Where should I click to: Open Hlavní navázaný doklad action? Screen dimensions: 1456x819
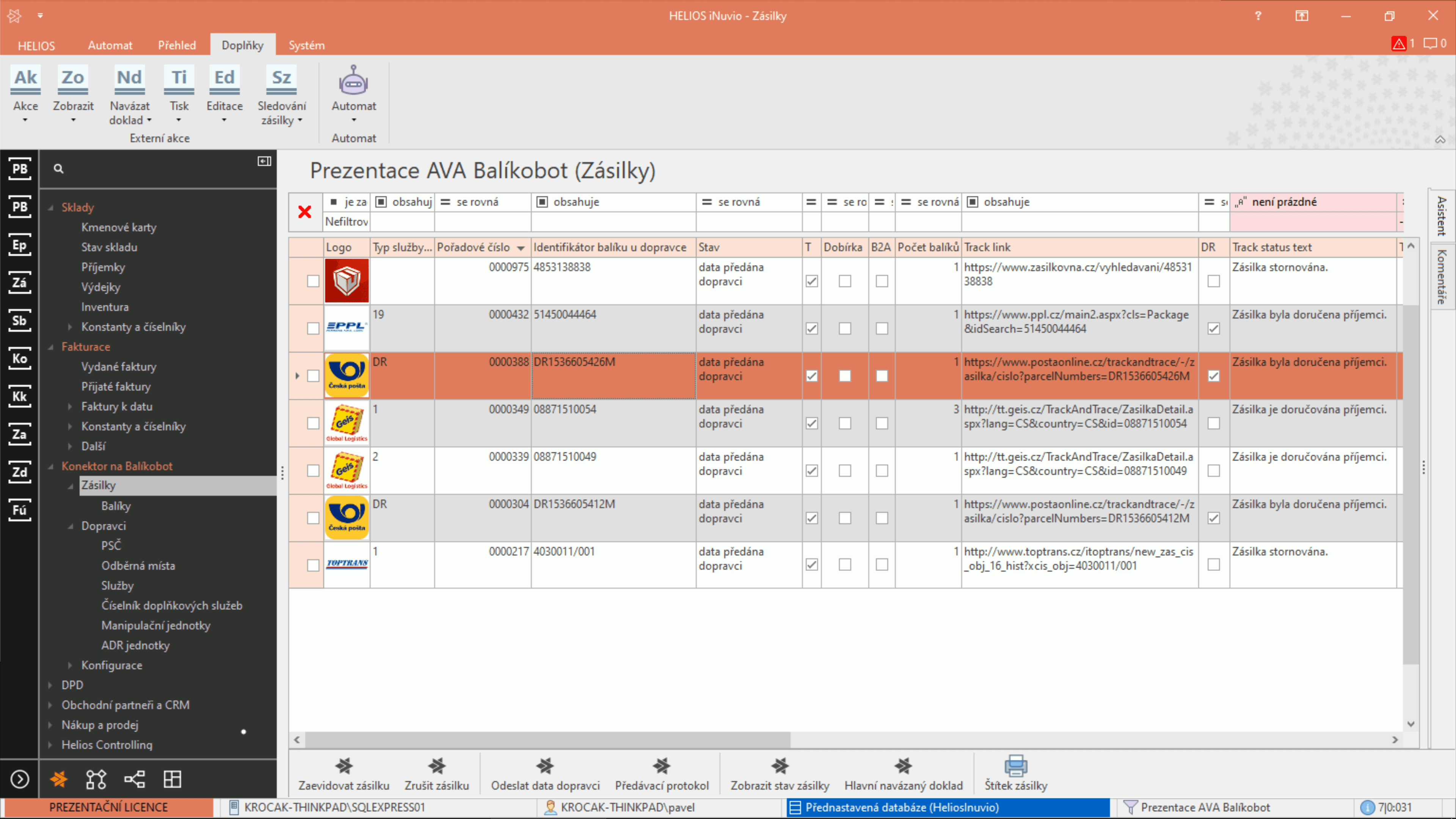[x=903, y=774]
